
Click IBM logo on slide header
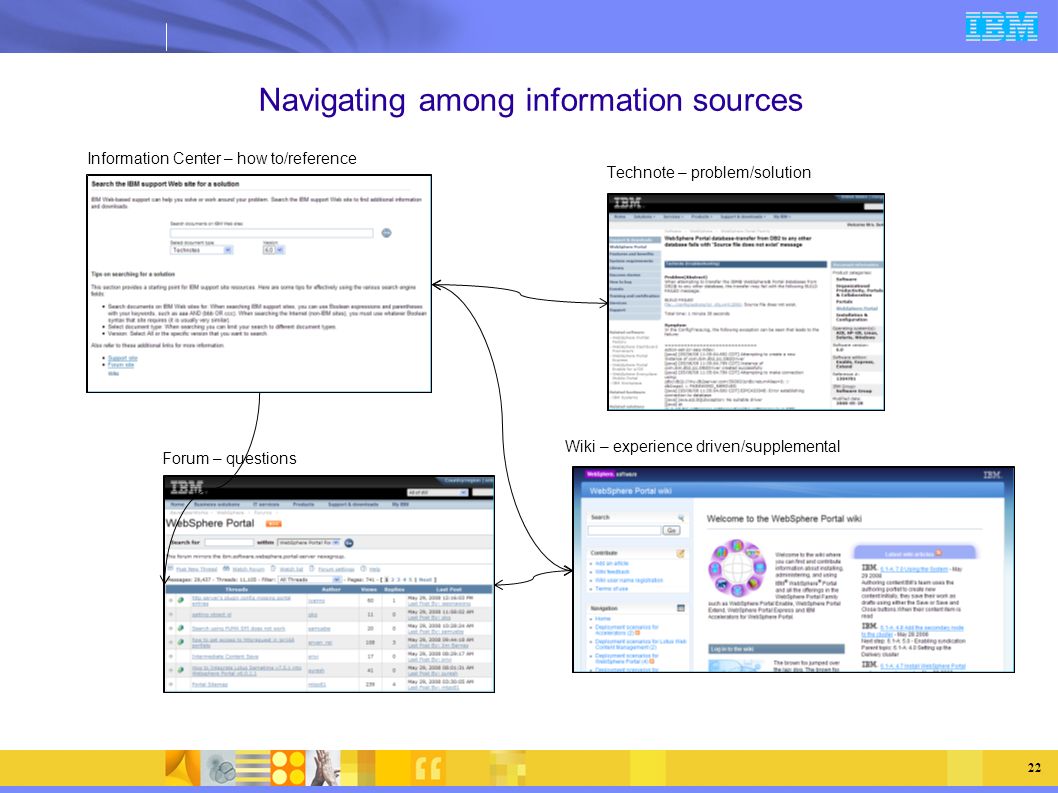(1001, 26)
